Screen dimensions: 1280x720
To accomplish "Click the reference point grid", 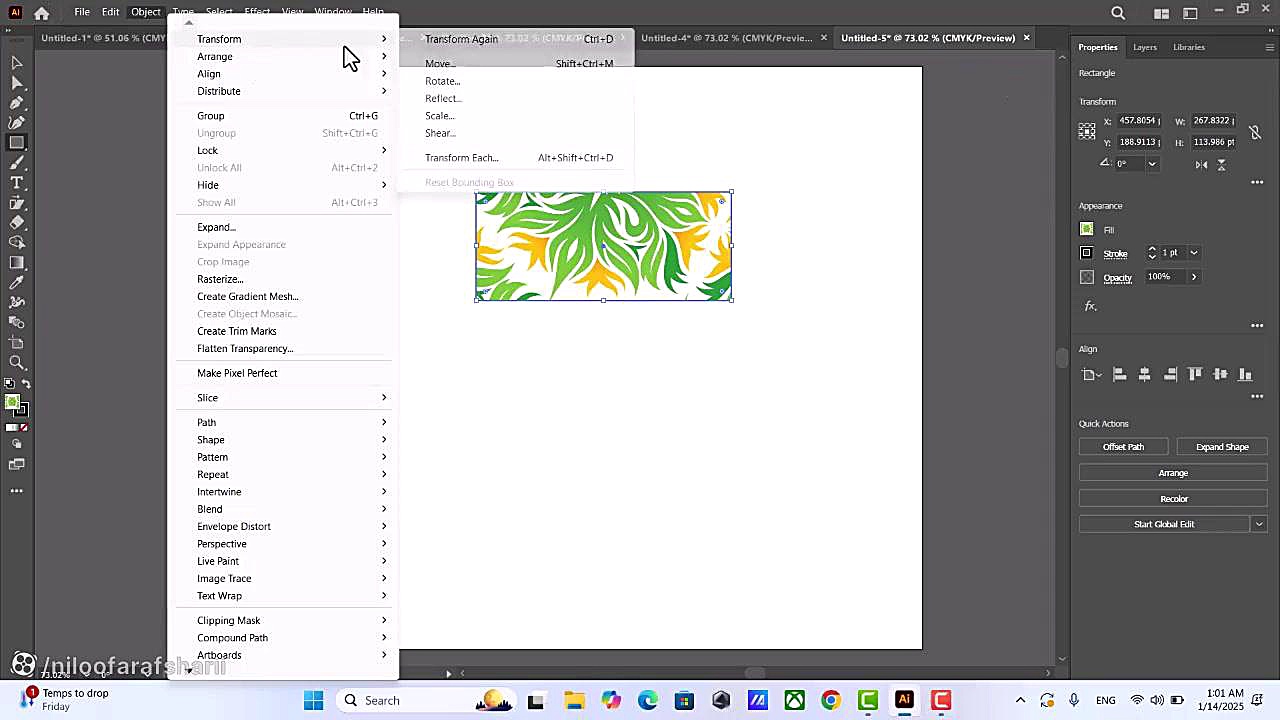I will click(1087, 131).
